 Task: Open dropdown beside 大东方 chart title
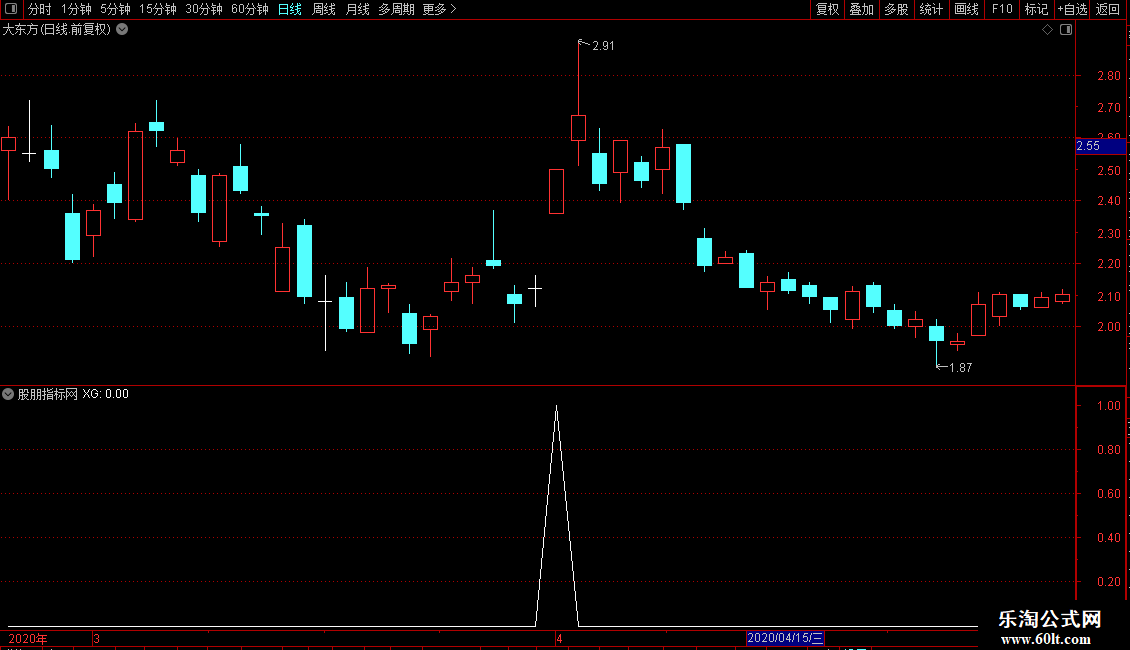coord(123,30)
